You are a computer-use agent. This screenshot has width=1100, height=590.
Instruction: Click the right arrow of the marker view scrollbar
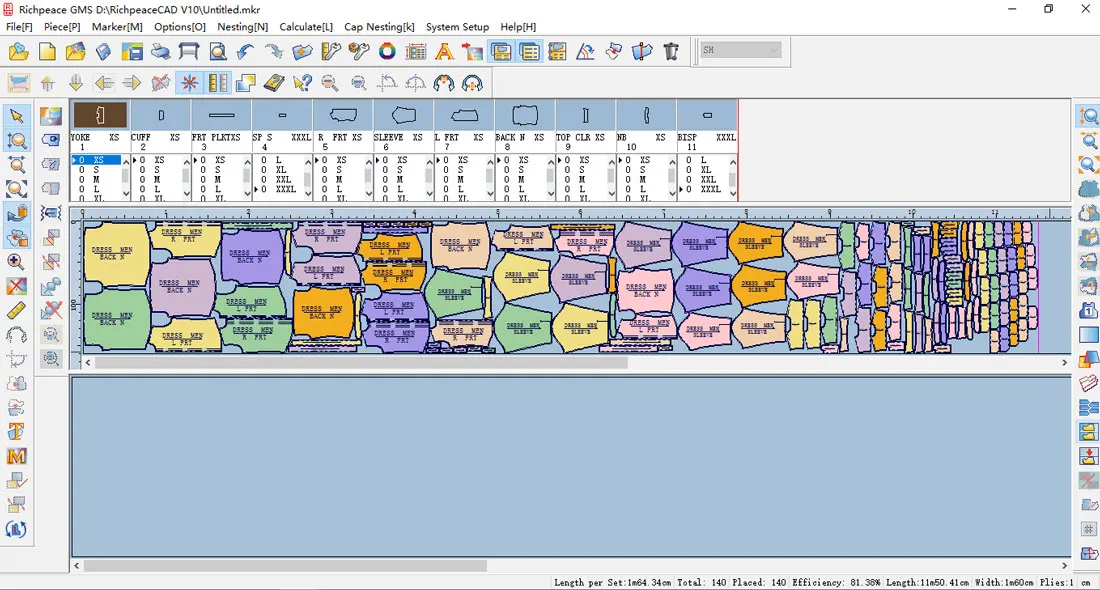click(1063, 363)
